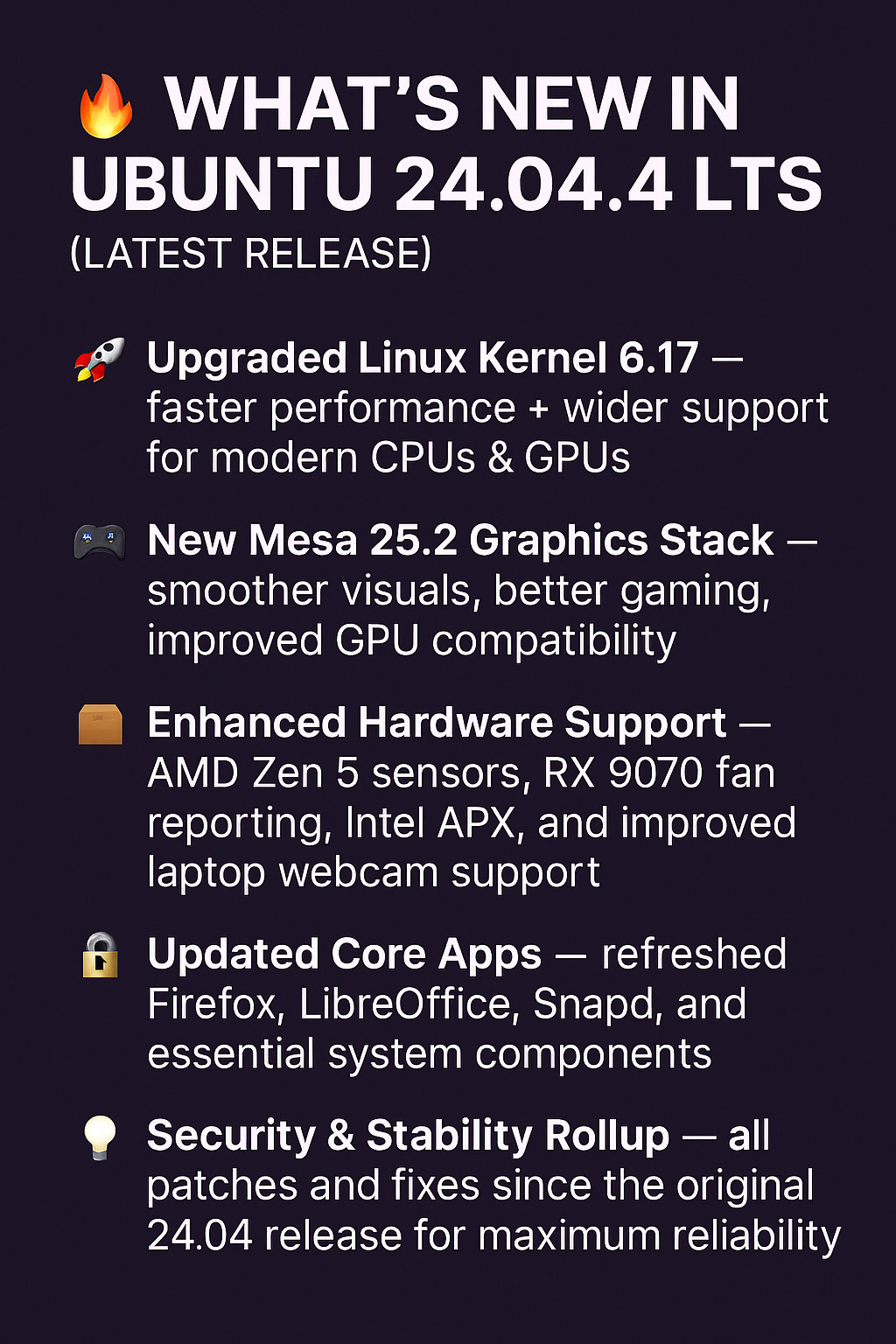Click the 'Updated Core Apps' heading
Viewport: 896px width, 1344px height.
click(x=345, y=955)
